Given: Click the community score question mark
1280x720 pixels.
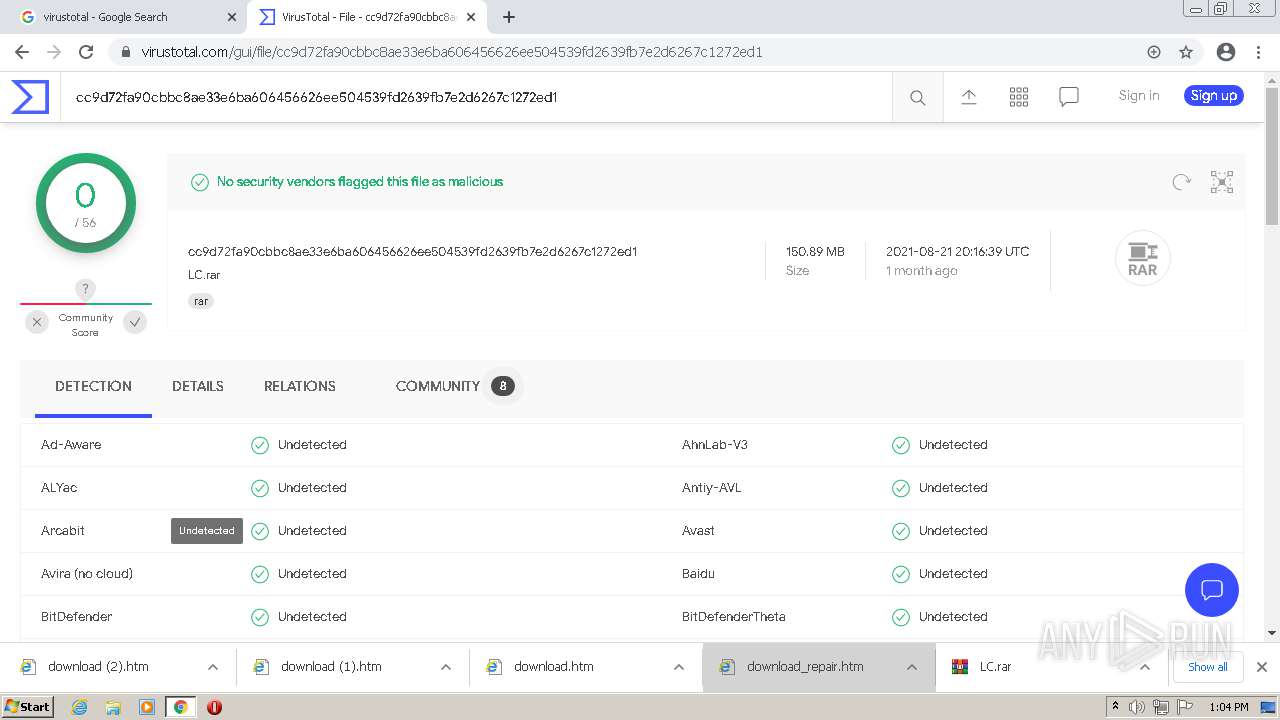Looking at the screenshot, I should 86,290.
